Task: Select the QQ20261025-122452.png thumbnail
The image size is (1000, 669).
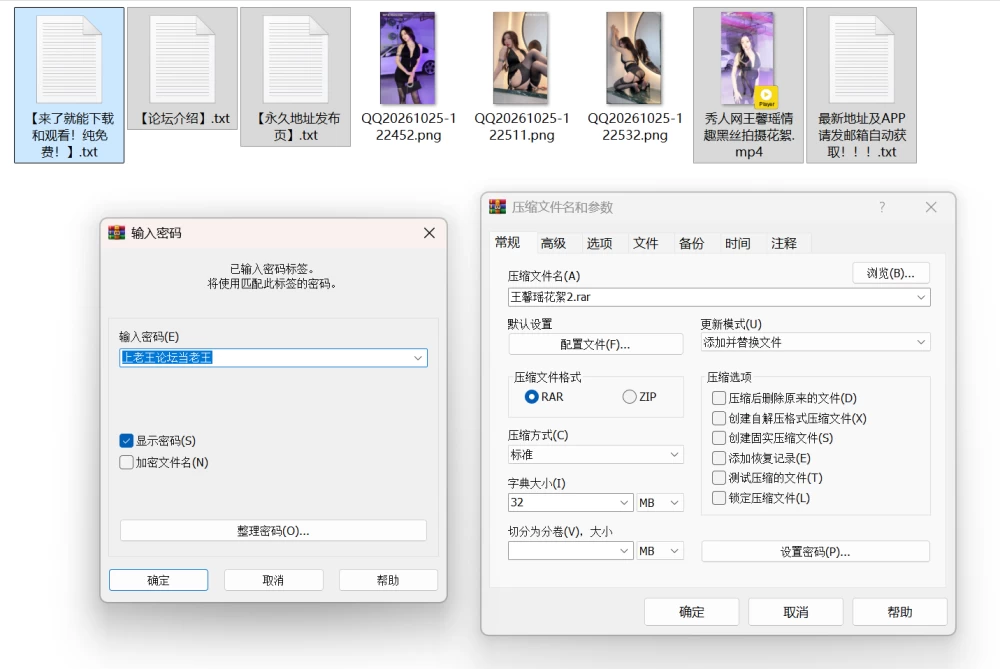Action: tap(408, 58)
